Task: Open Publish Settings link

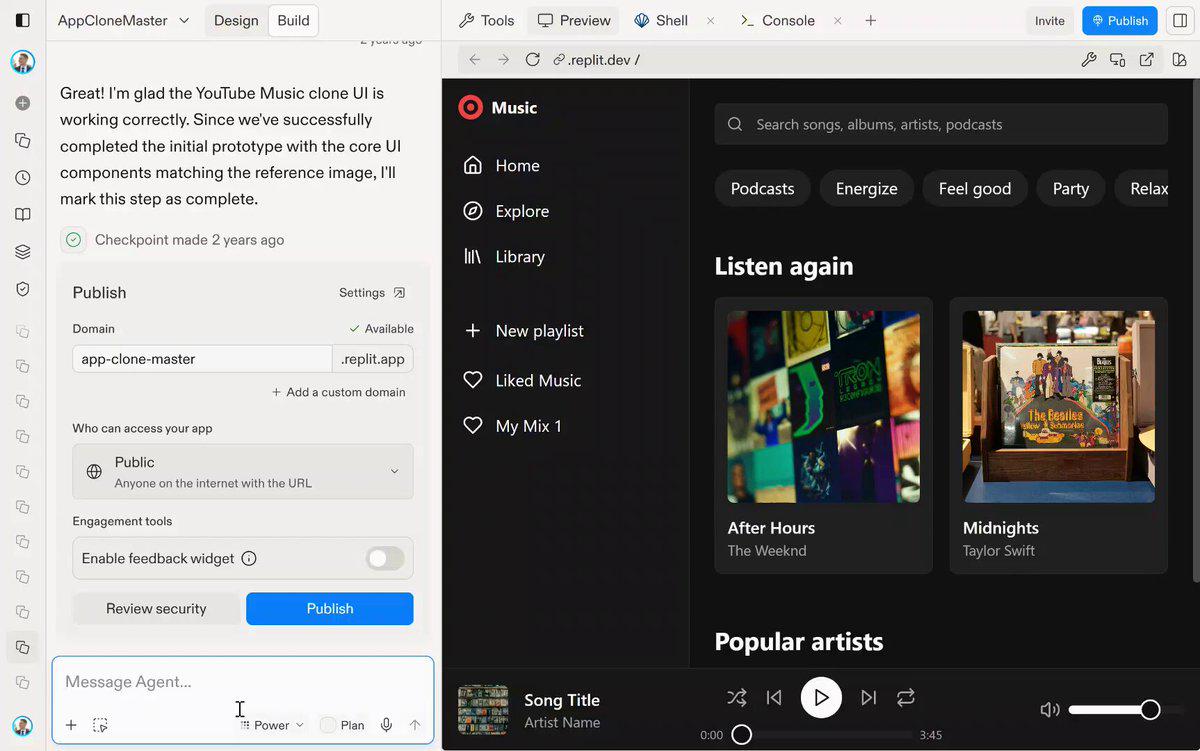Action: pos(372,293)
